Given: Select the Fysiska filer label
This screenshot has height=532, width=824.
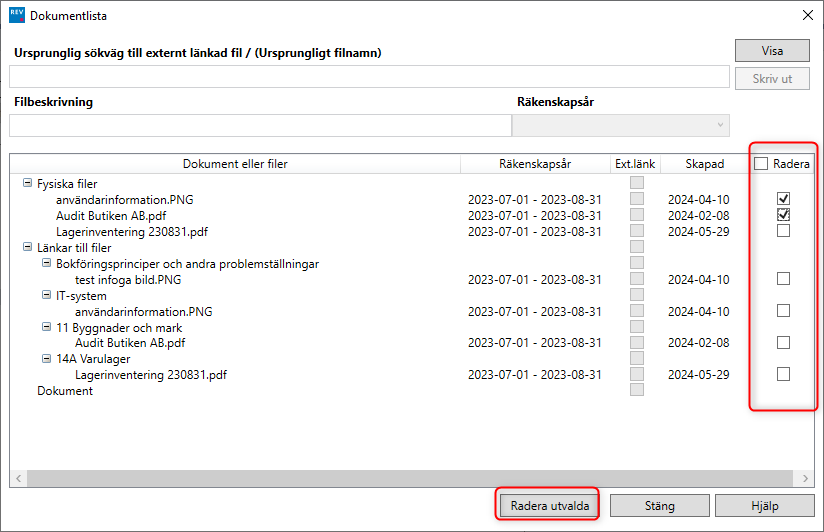Looking at the screenshot, I should coord(67,183).
